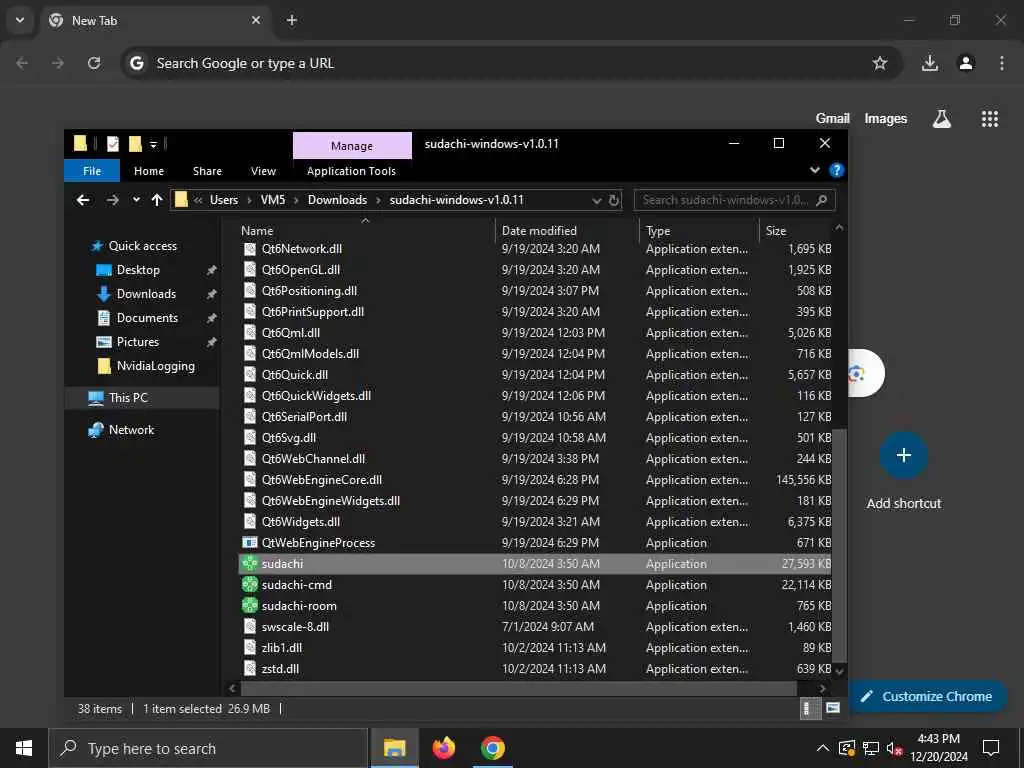Go forward in File Explorer

pos(112,200)
